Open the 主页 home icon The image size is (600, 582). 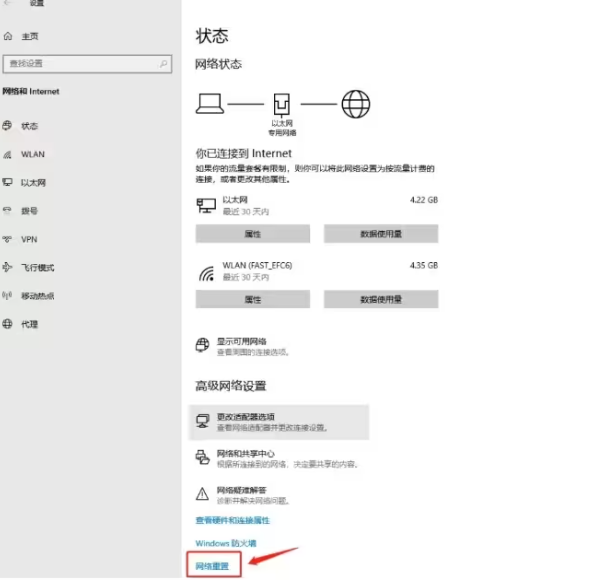pos(8,36)
